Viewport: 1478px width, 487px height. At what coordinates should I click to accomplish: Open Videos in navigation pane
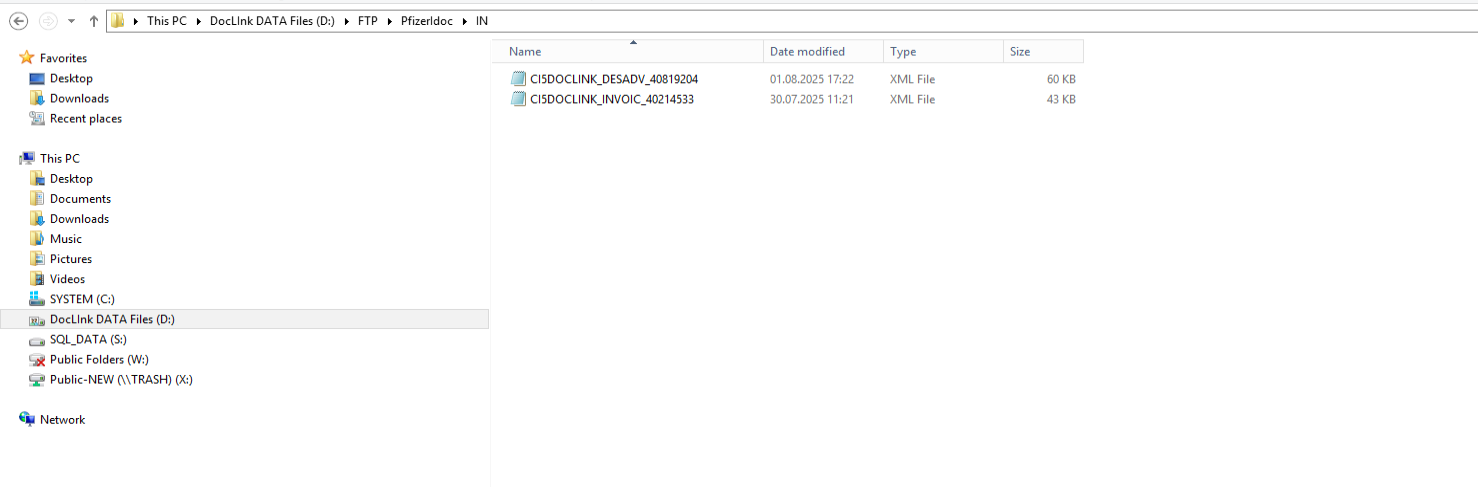pyautogui.click(x=67, y=278)
